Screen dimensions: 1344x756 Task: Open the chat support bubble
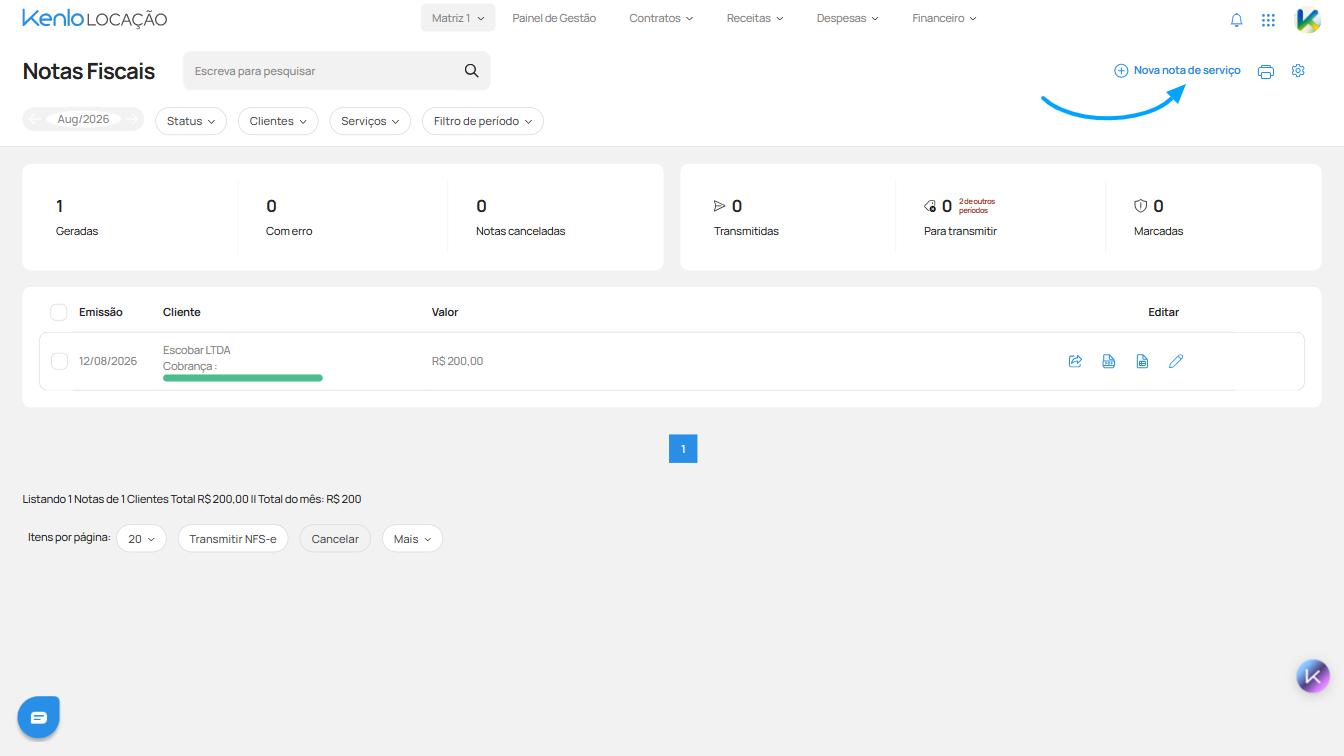(38, 717)
